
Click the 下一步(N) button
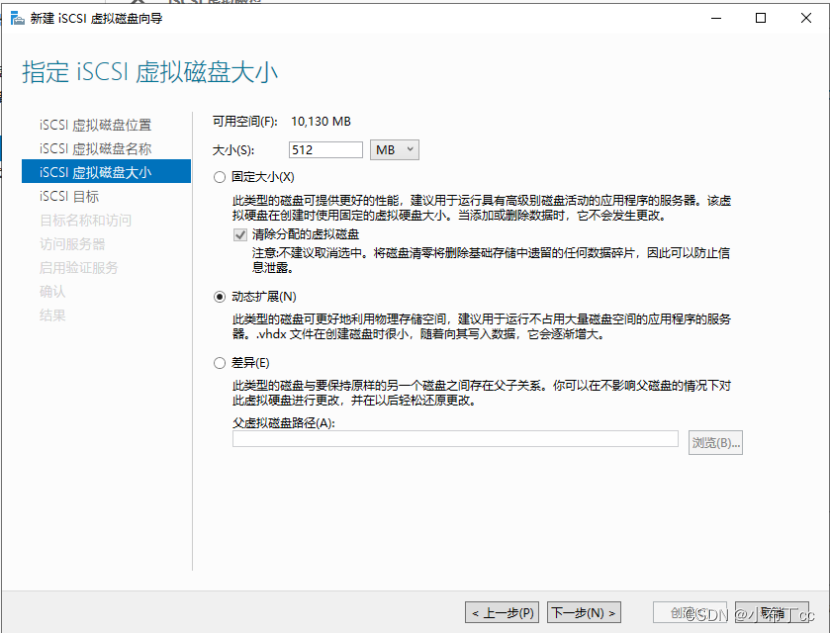click(584, 612)
